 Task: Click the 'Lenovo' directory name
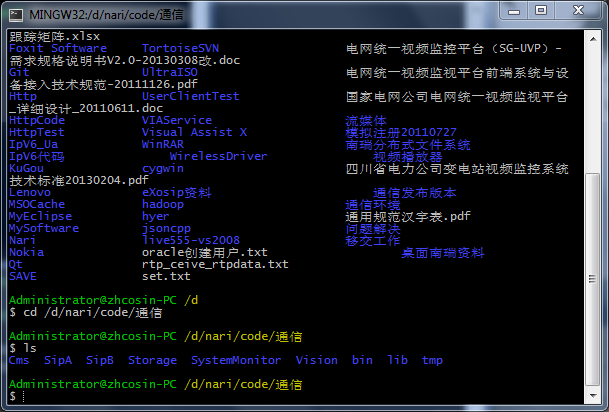[30, 193]
